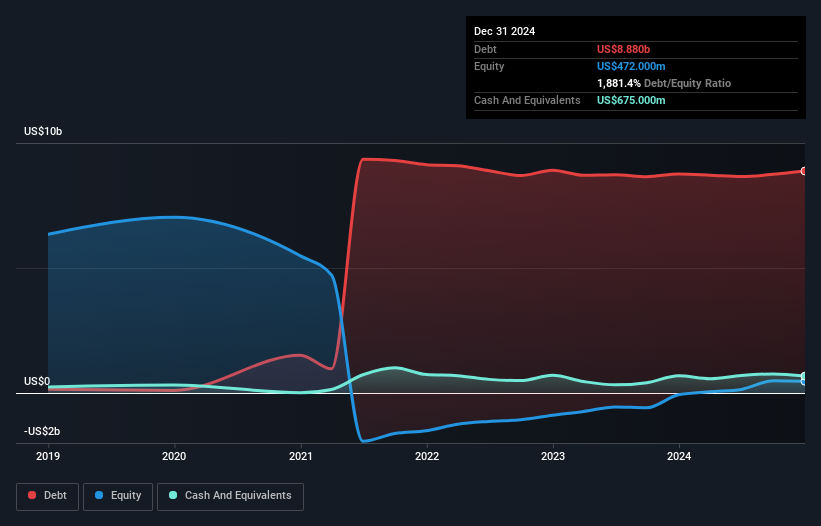
Task: Click Cash And Equivalents label in tooltip
Action: click(x=527, y=100)
